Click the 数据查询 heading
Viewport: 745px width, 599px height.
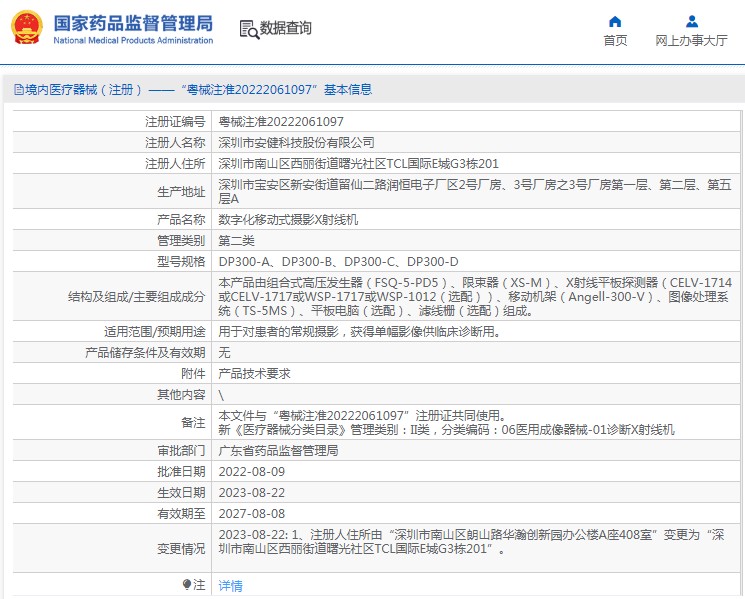click(286, 28)
